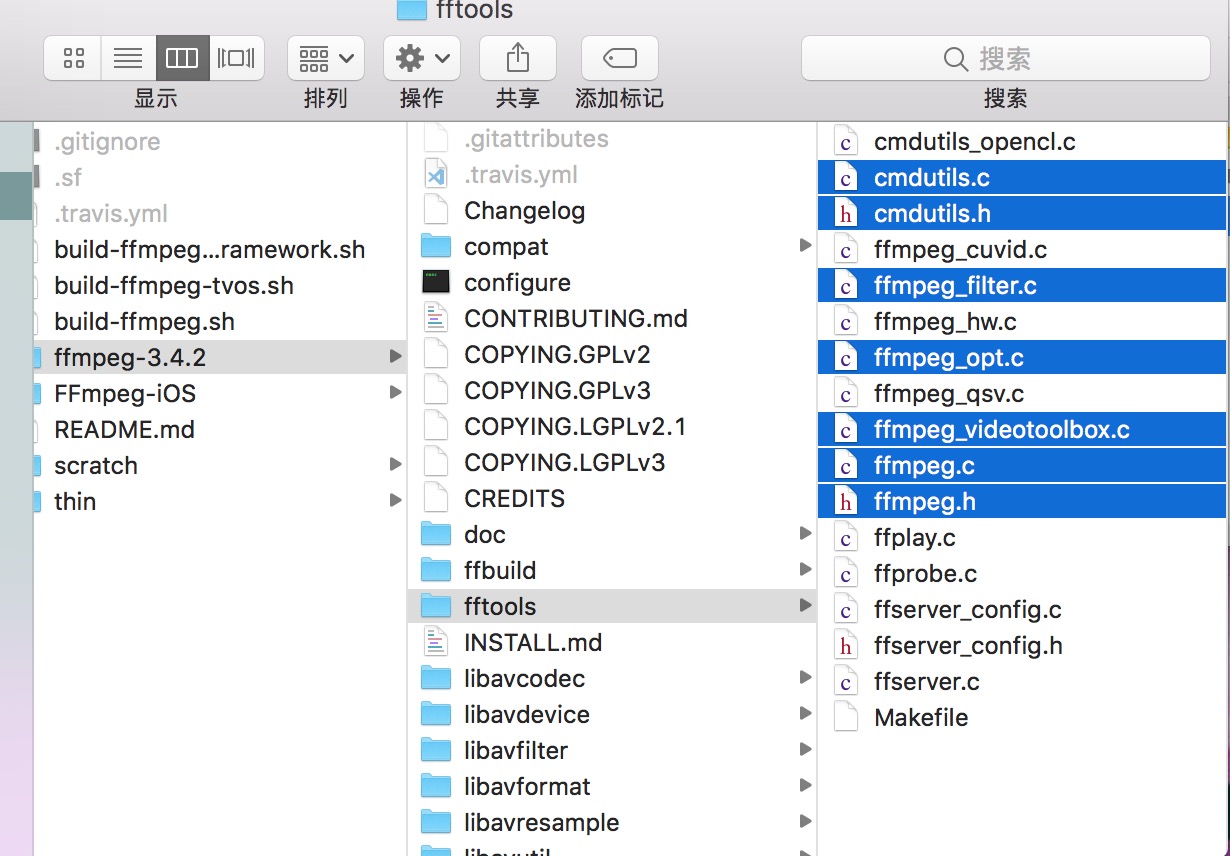Expand the libavformat folder arrow
This screenshot has height=856, width=1230.
(806, 786)
